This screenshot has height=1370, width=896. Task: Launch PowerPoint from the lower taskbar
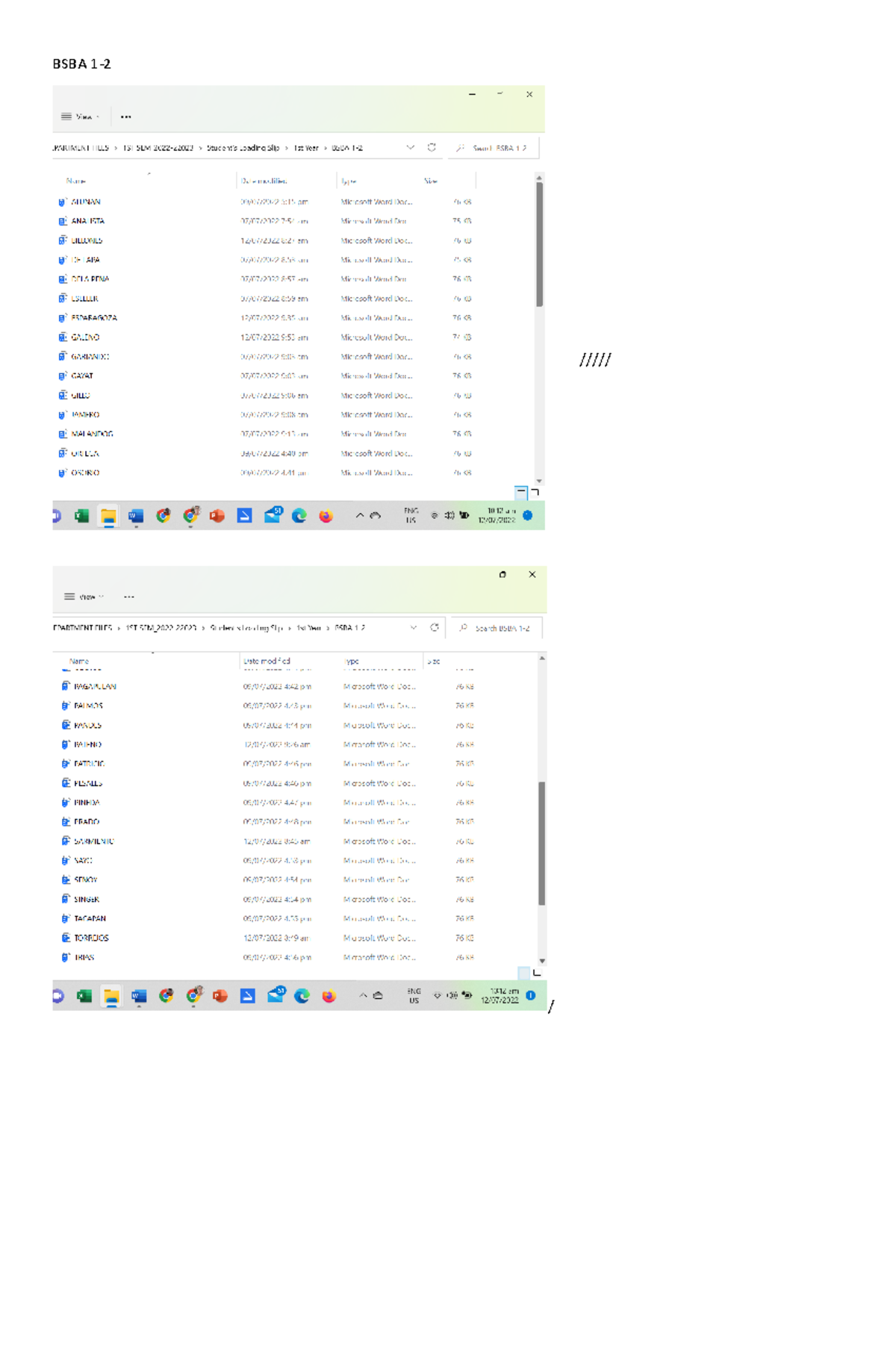(x=220, y=996)
